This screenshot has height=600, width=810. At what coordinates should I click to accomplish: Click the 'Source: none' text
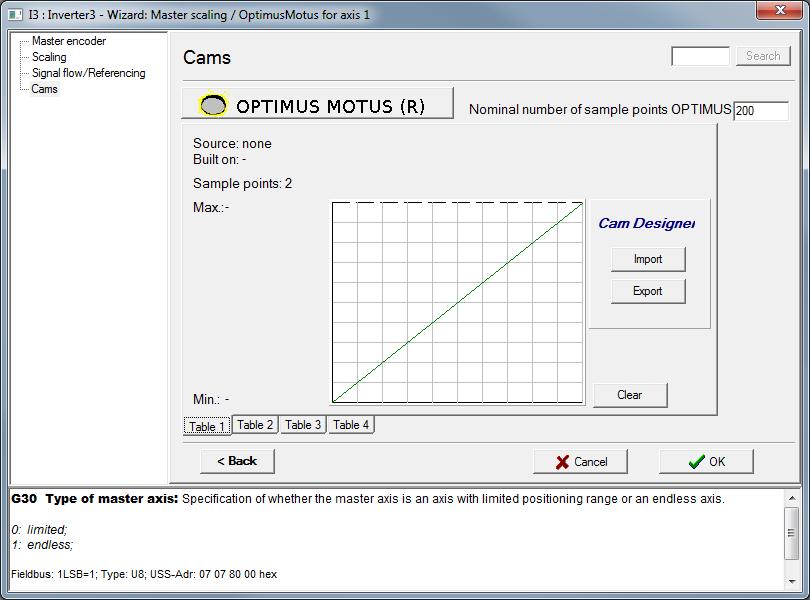232,143
